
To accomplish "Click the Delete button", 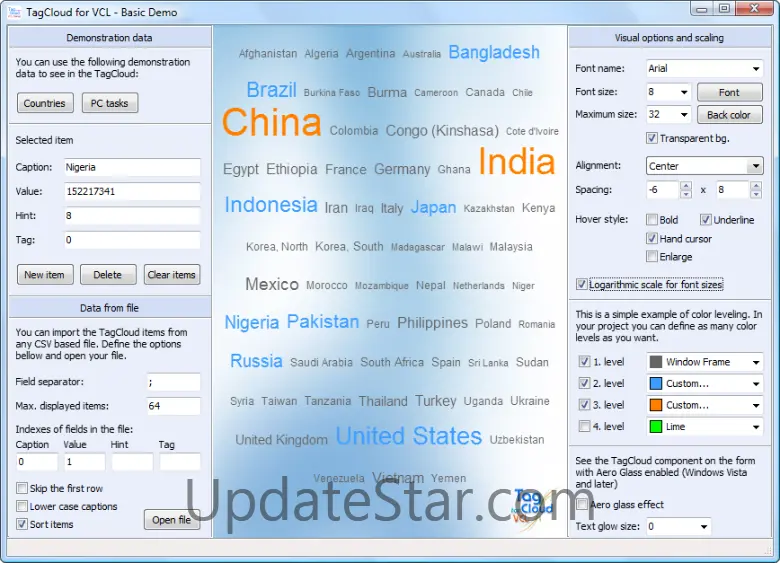I will tap(108, 275).
